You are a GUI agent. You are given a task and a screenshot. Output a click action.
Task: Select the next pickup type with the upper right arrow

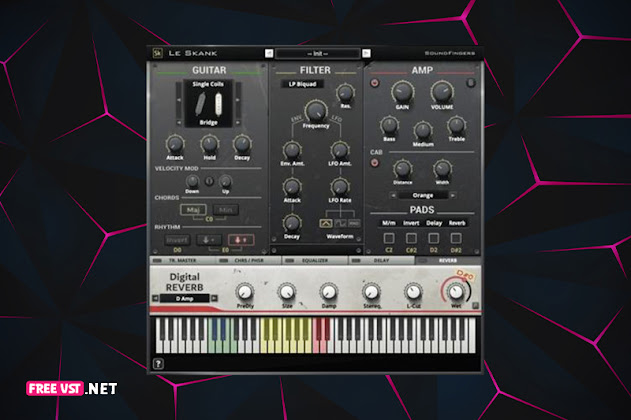[237, 100]
